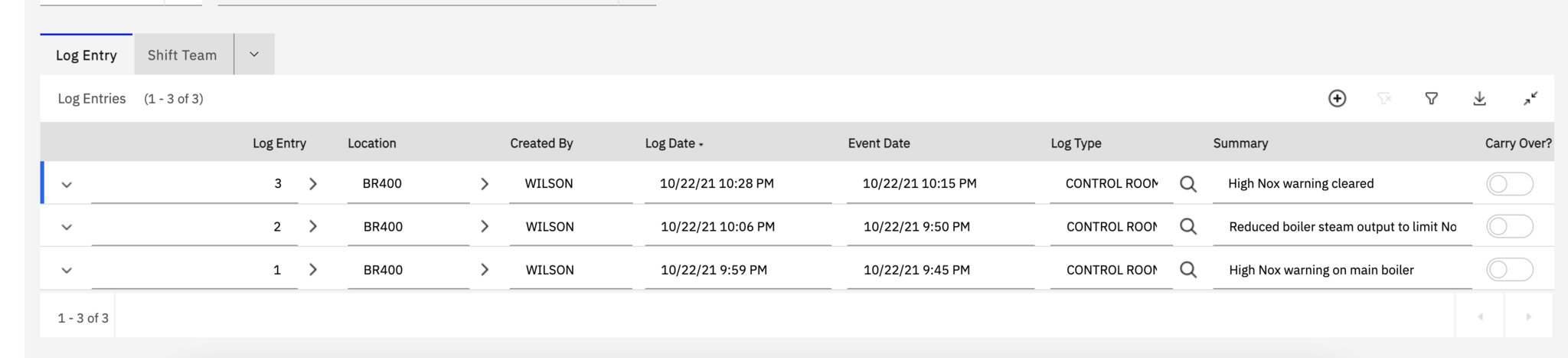Collapse the Log Entries table view

point(1530,98)
